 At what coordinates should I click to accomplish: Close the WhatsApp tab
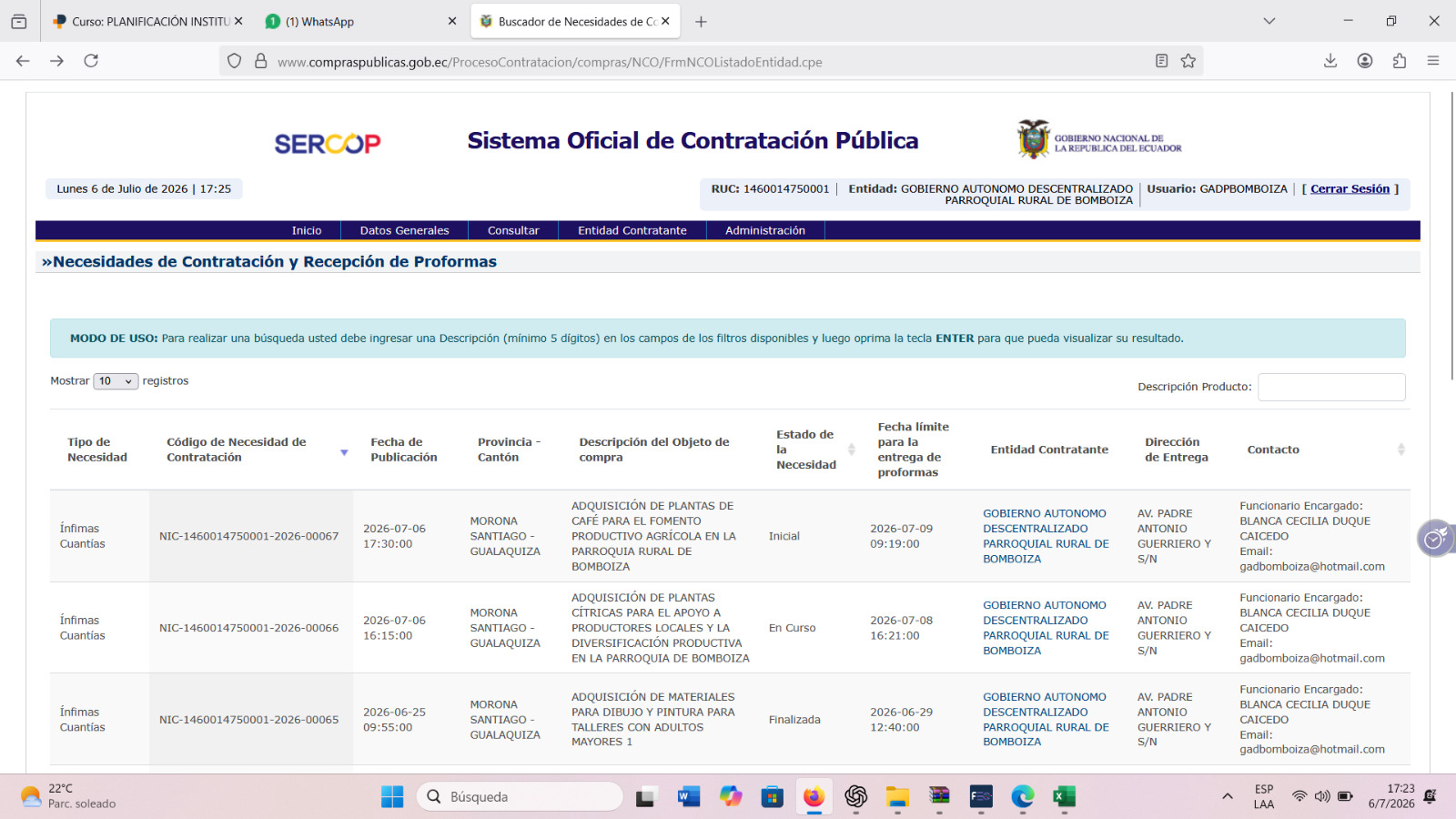452,21
